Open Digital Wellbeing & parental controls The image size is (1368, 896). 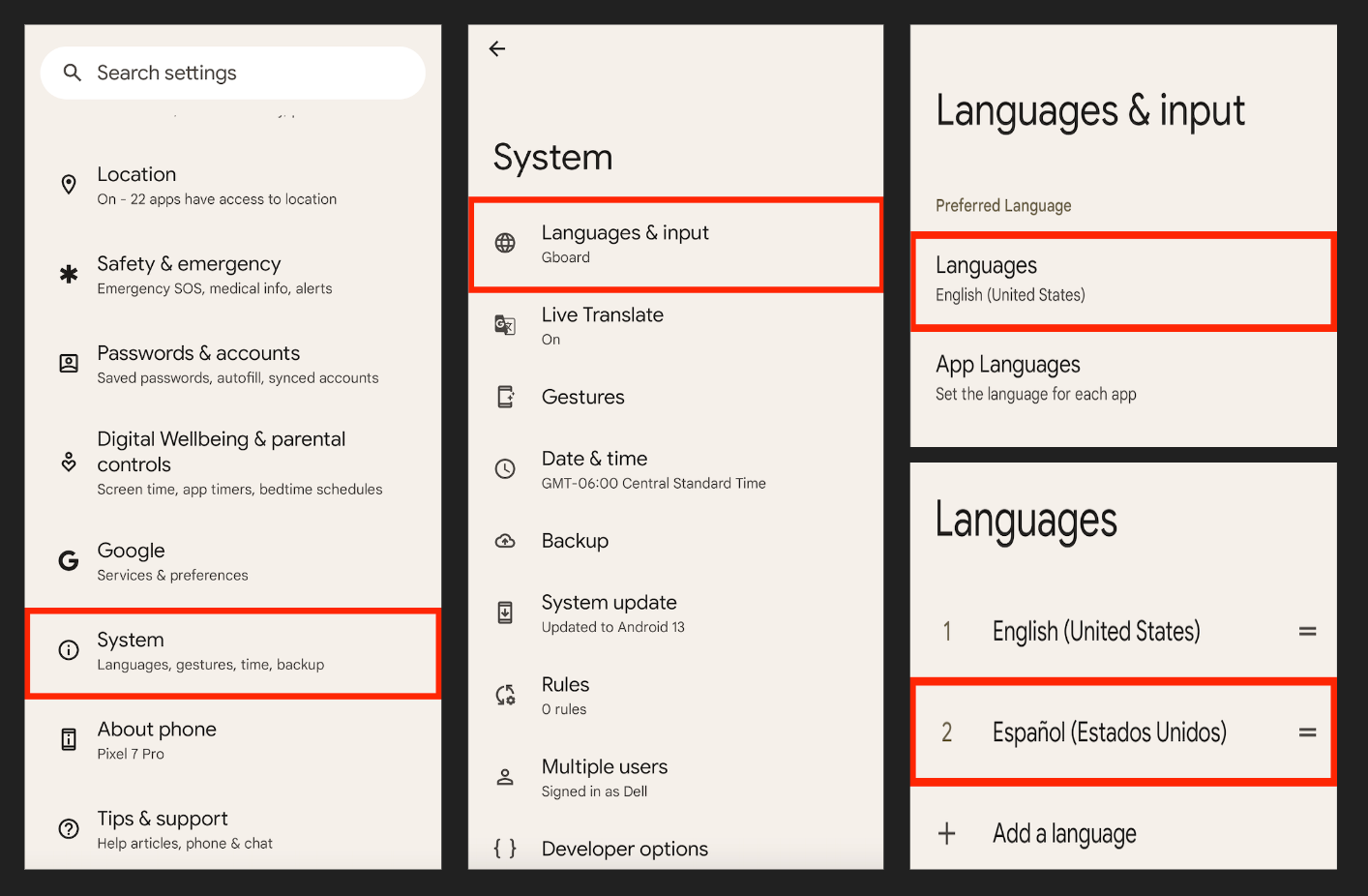click(x=232, y=462)
